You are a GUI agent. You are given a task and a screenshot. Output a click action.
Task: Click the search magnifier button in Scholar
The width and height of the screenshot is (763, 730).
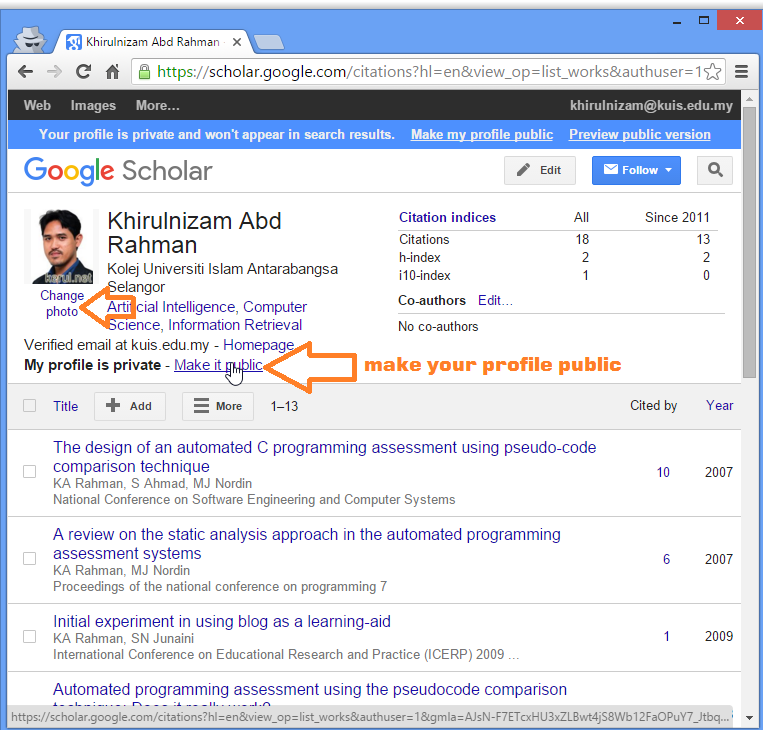click(715, 170)
